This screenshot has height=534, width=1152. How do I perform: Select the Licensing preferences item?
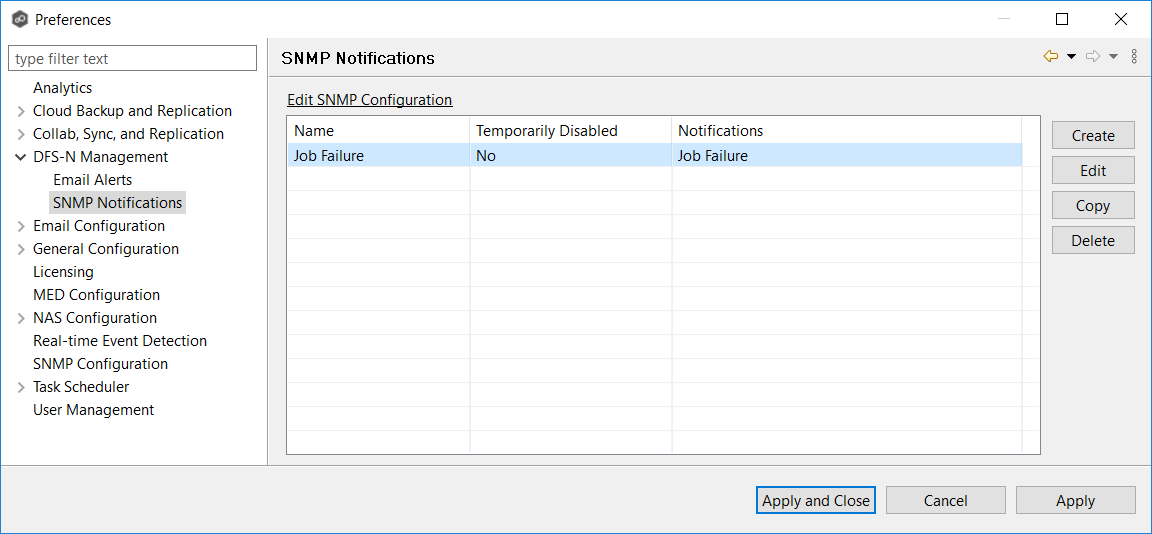pyautogui.click(x=63, y=272)
